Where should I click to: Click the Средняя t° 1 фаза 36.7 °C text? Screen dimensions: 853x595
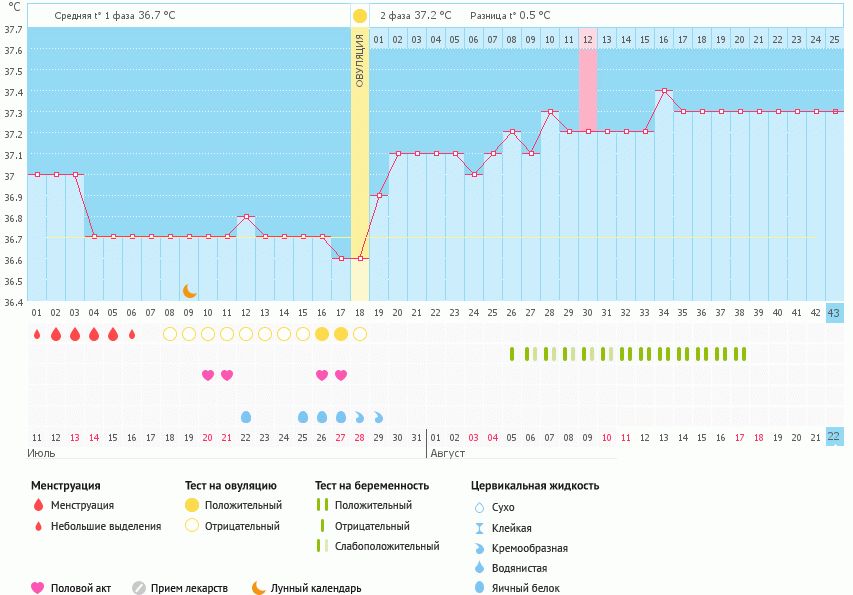coord(115,16)
